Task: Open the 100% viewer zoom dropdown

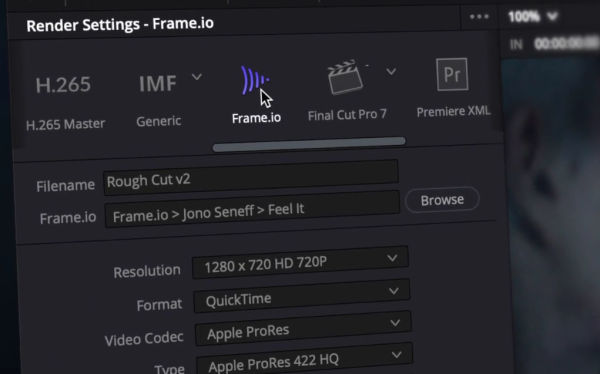Action: [533, 16]
